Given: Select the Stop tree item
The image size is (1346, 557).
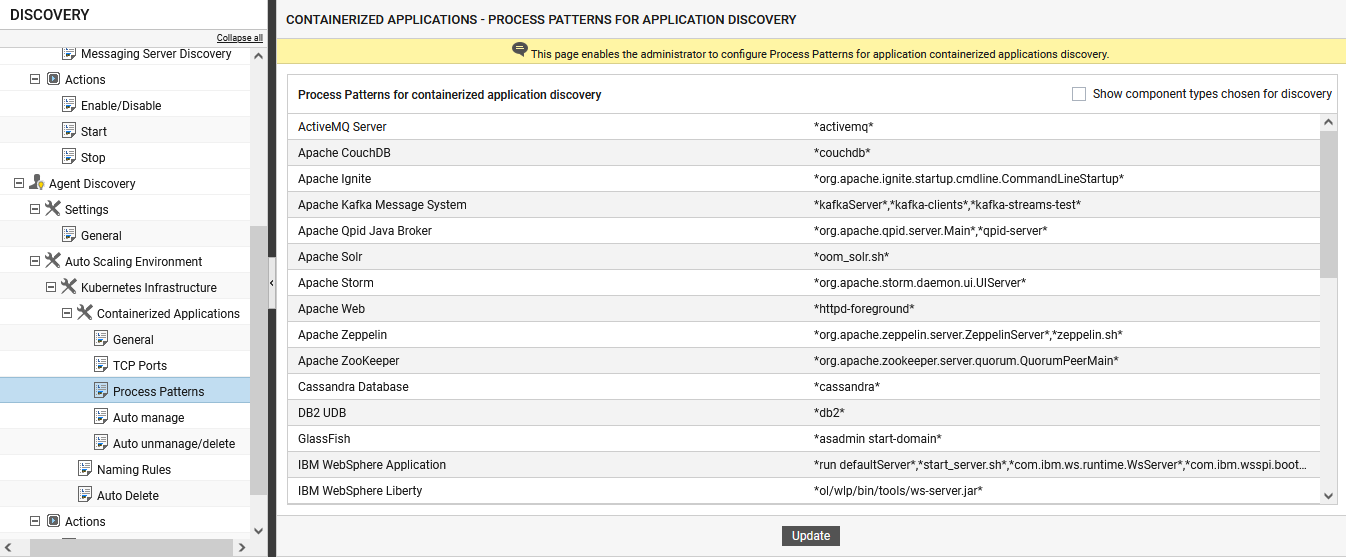Looking at the screenshot, I should [x=93, y=157].
